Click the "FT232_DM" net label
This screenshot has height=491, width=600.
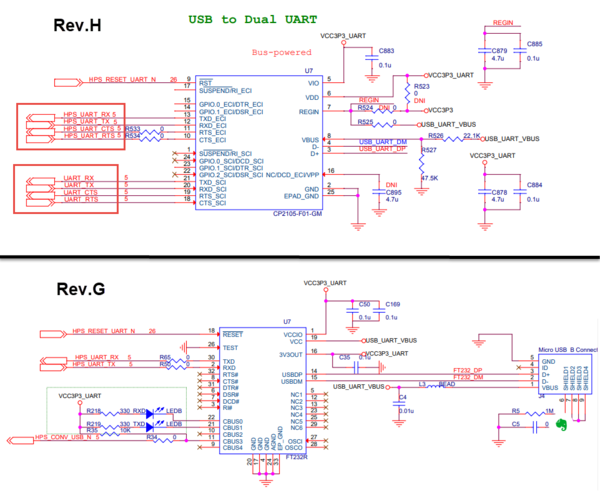pyautogui.click(x=468, y=377)
